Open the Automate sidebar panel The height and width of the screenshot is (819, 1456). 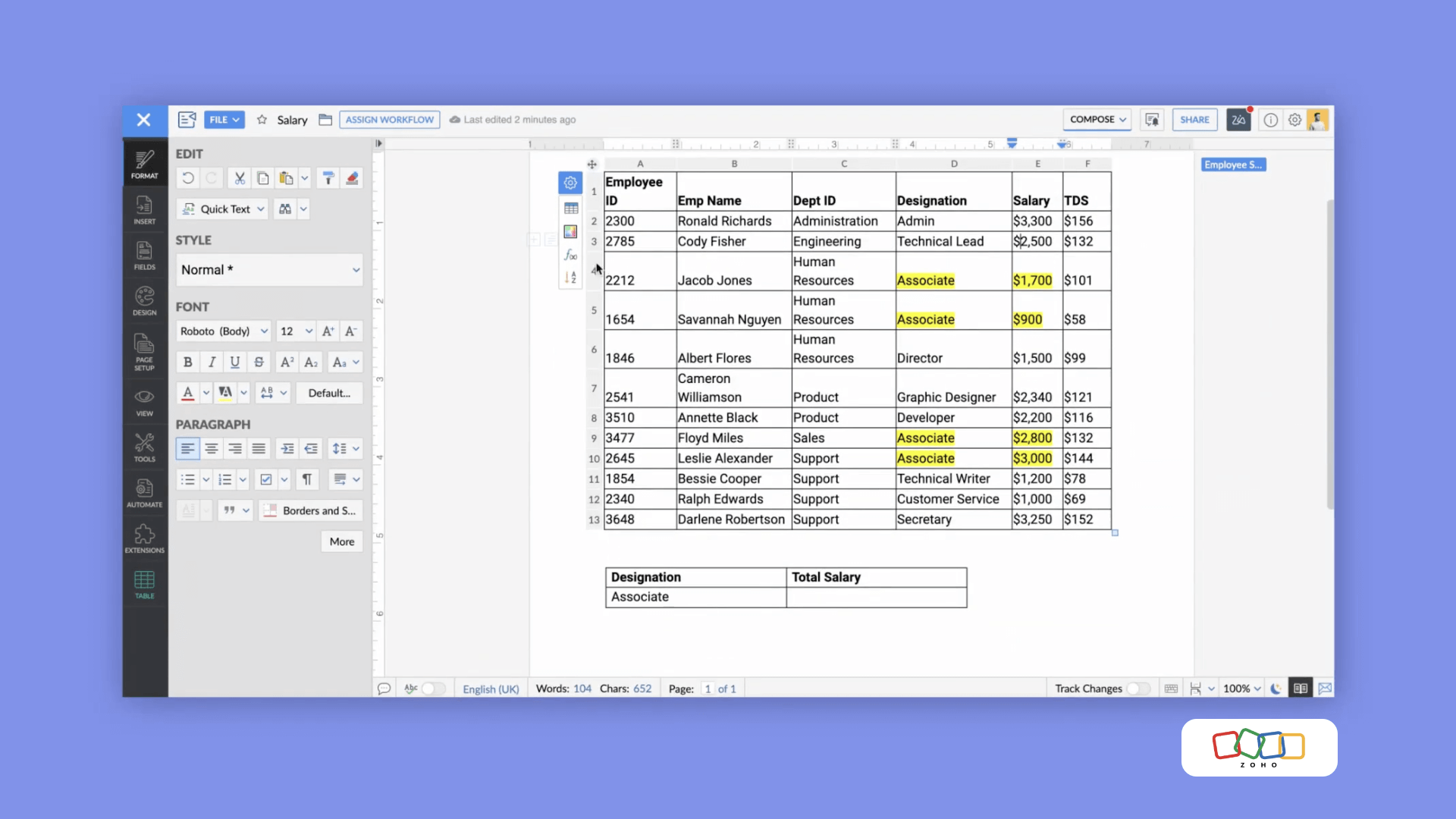click(144, 493)
